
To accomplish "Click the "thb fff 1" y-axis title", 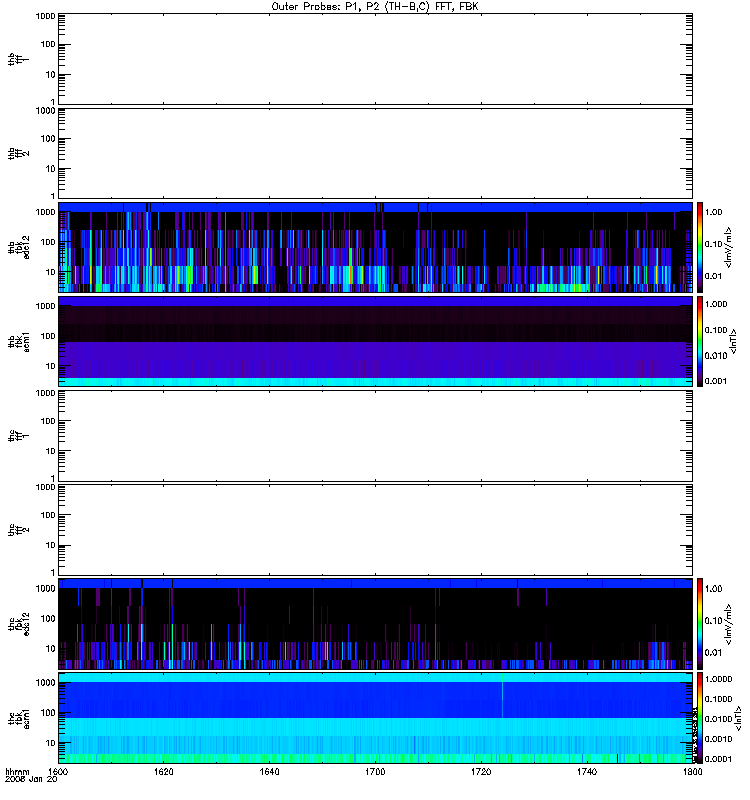I will 18,59.
